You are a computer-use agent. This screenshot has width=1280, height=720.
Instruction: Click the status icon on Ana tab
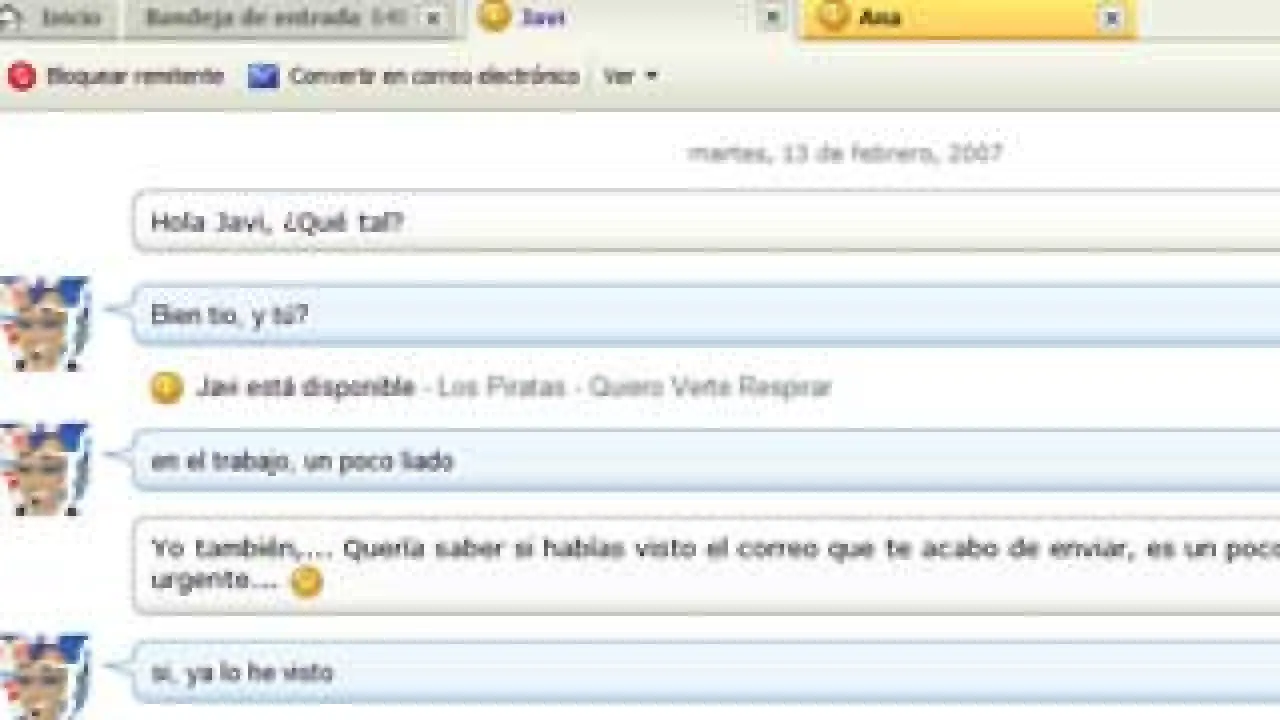pos(833,17)
